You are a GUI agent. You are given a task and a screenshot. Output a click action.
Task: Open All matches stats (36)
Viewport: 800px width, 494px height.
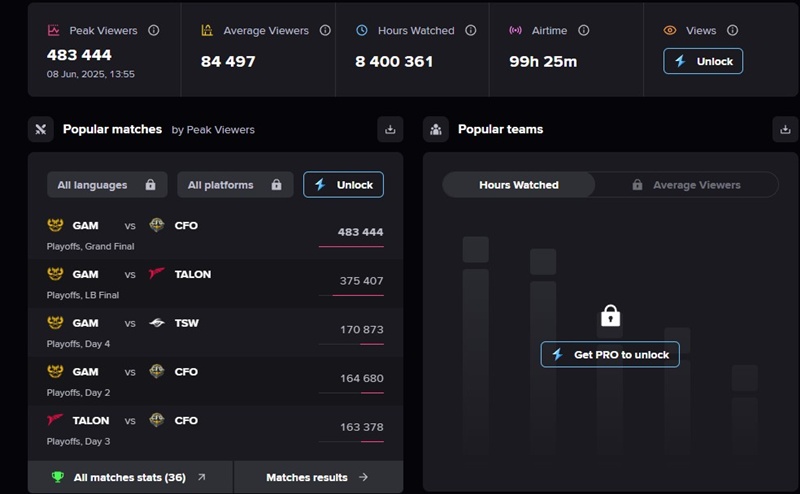[x=131, y=477]
